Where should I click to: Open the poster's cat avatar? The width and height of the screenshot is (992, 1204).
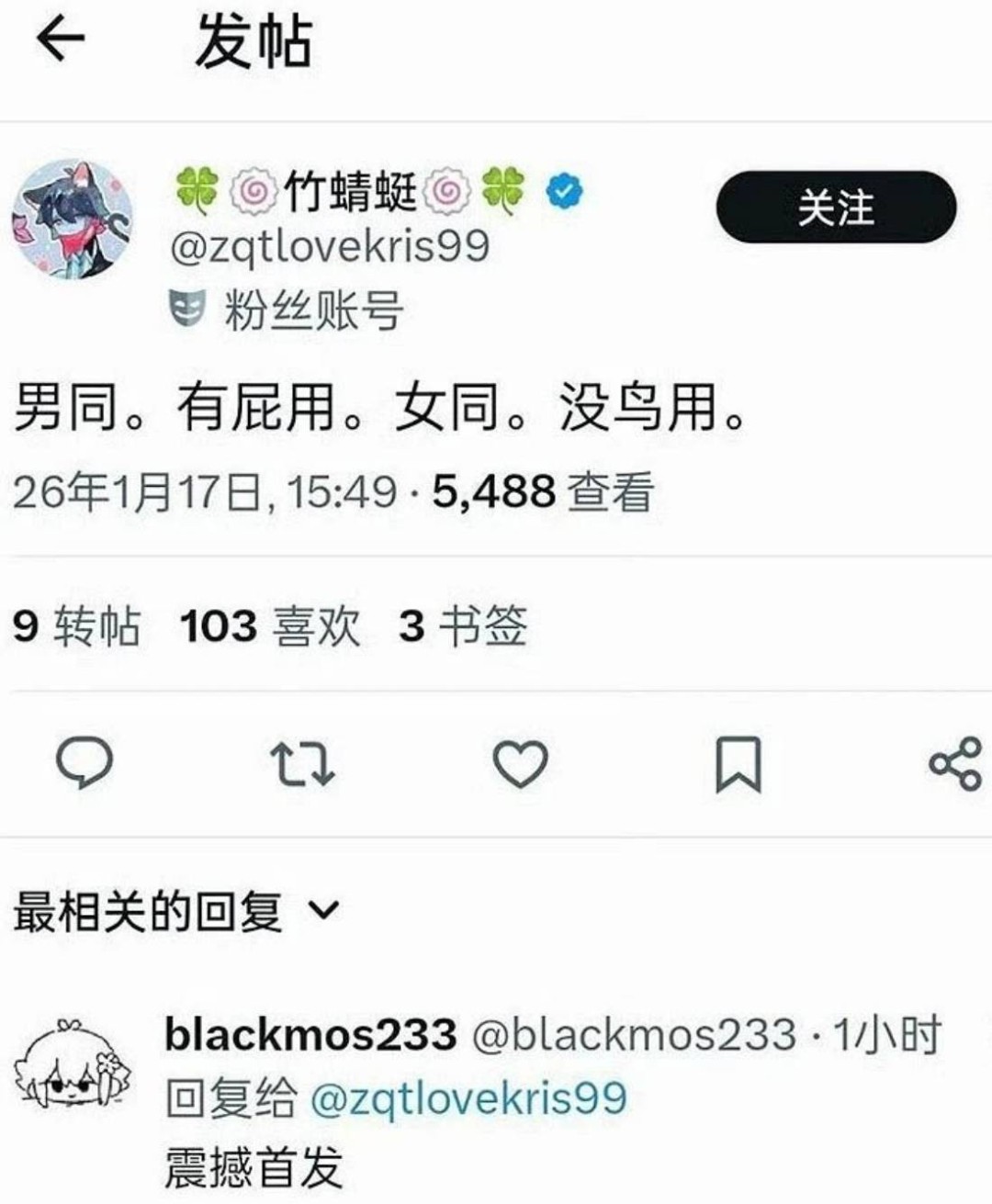pyautogui.click(x=72, y=219)
